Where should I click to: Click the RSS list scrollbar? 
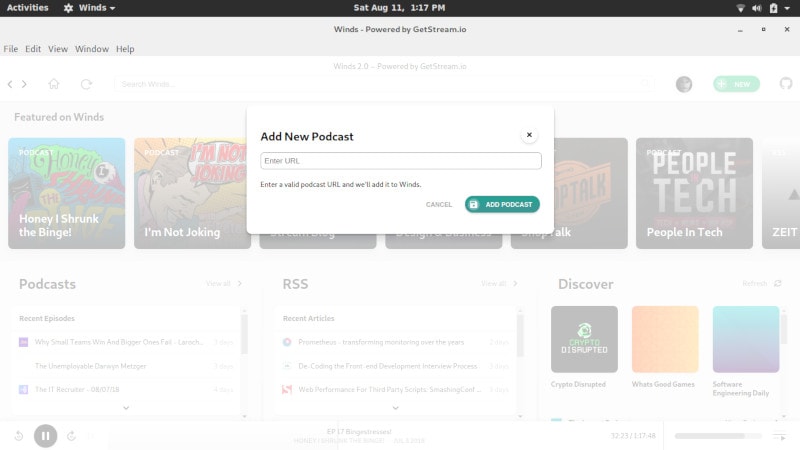tap(520, 334)
